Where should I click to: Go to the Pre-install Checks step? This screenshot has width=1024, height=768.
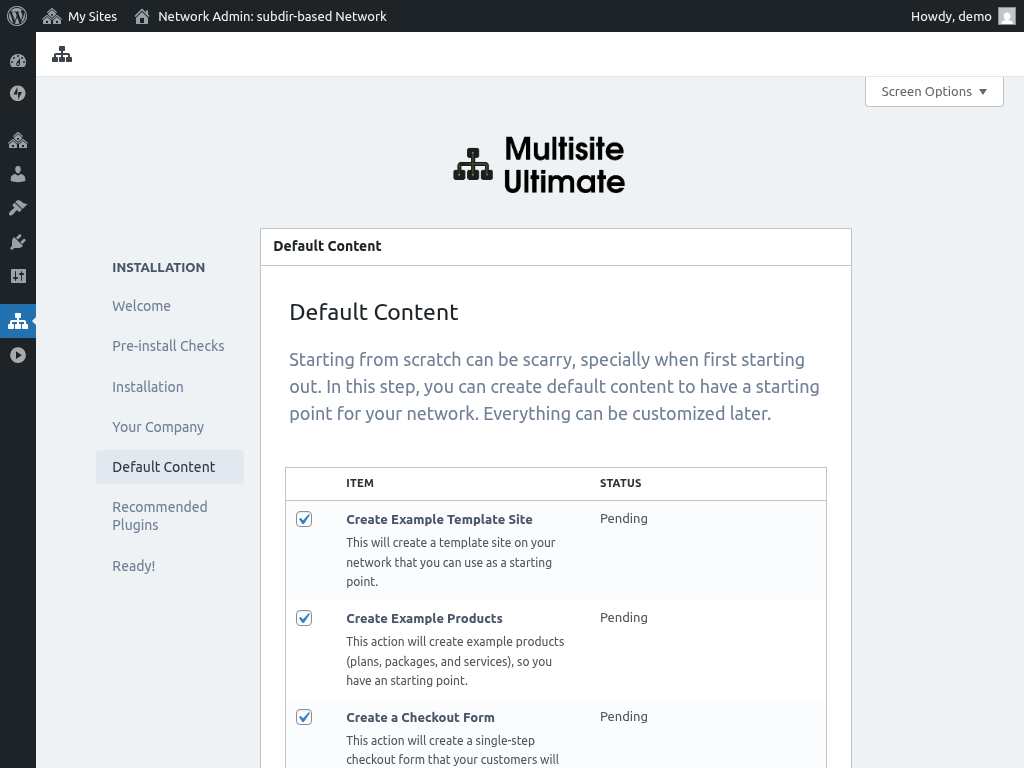tap(168, 345)
